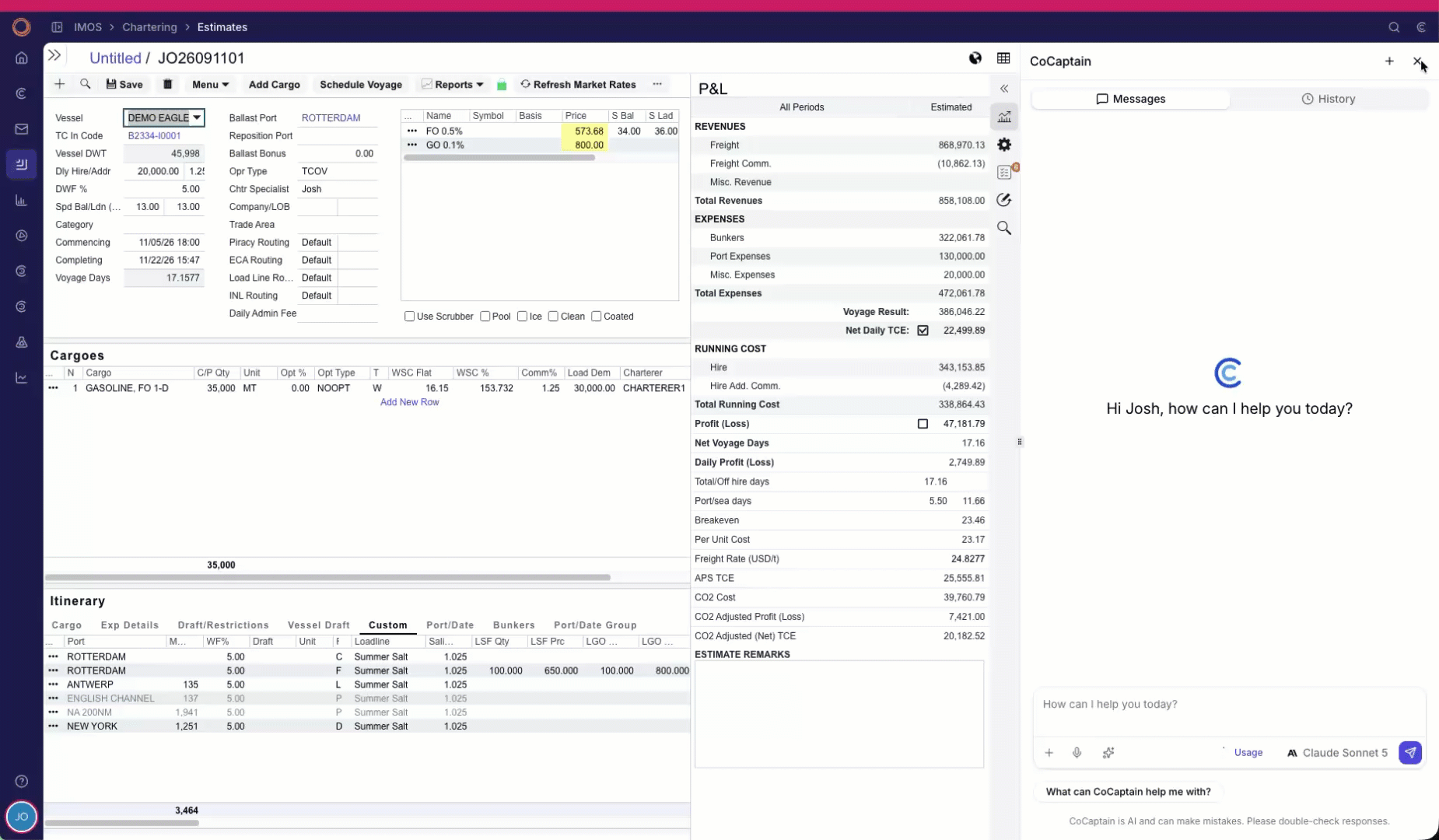Enable the Coated checkbox

click(597, 317)
